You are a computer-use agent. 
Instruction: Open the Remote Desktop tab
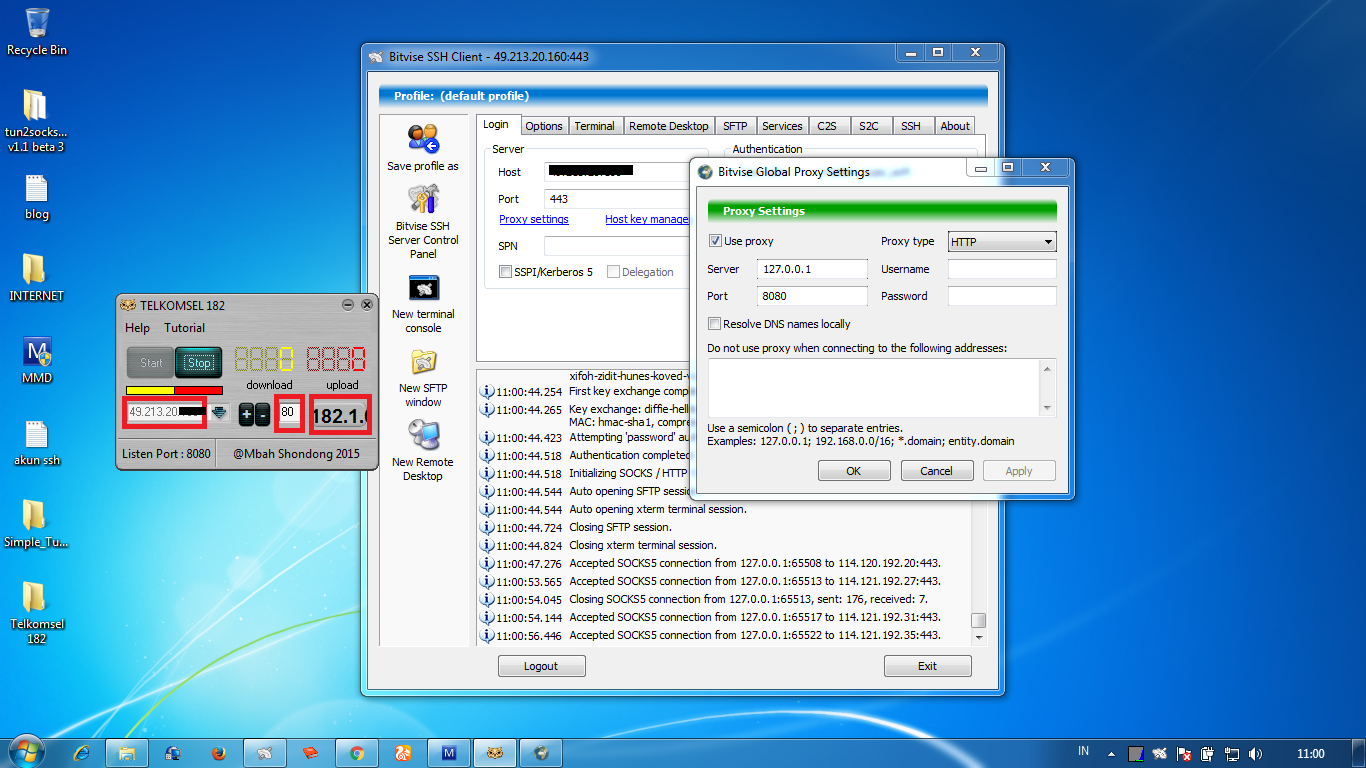[669, 126]
